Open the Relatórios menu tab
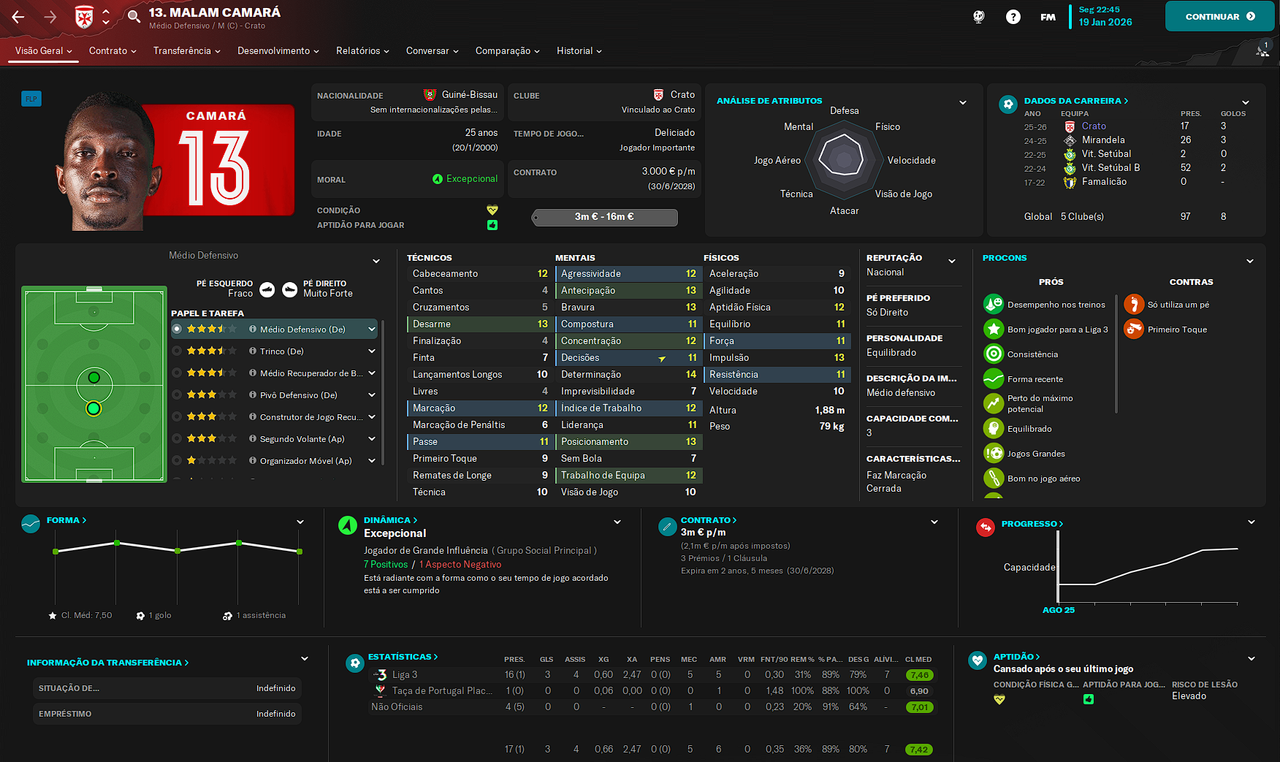The width and height of the screenshot is (1280, 762). [x=363, y=51]
